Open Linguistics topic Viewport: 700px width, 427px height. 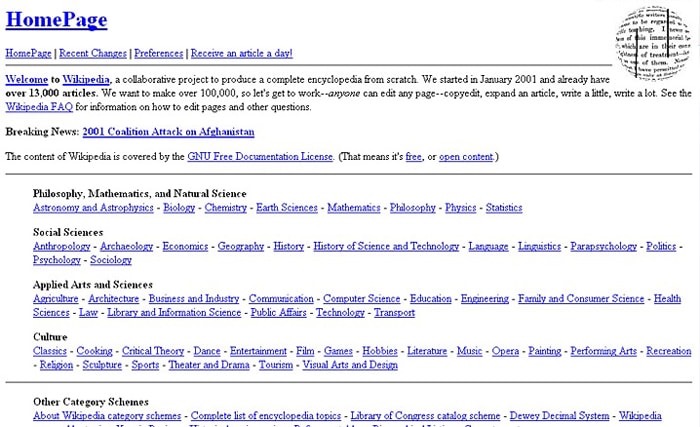pyautogui.click(x=539, y=247)
